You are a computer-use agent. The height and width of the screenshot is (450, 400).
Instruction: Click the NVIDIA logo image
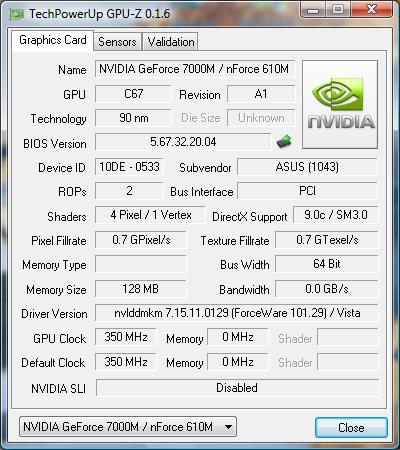pos(340,104)
